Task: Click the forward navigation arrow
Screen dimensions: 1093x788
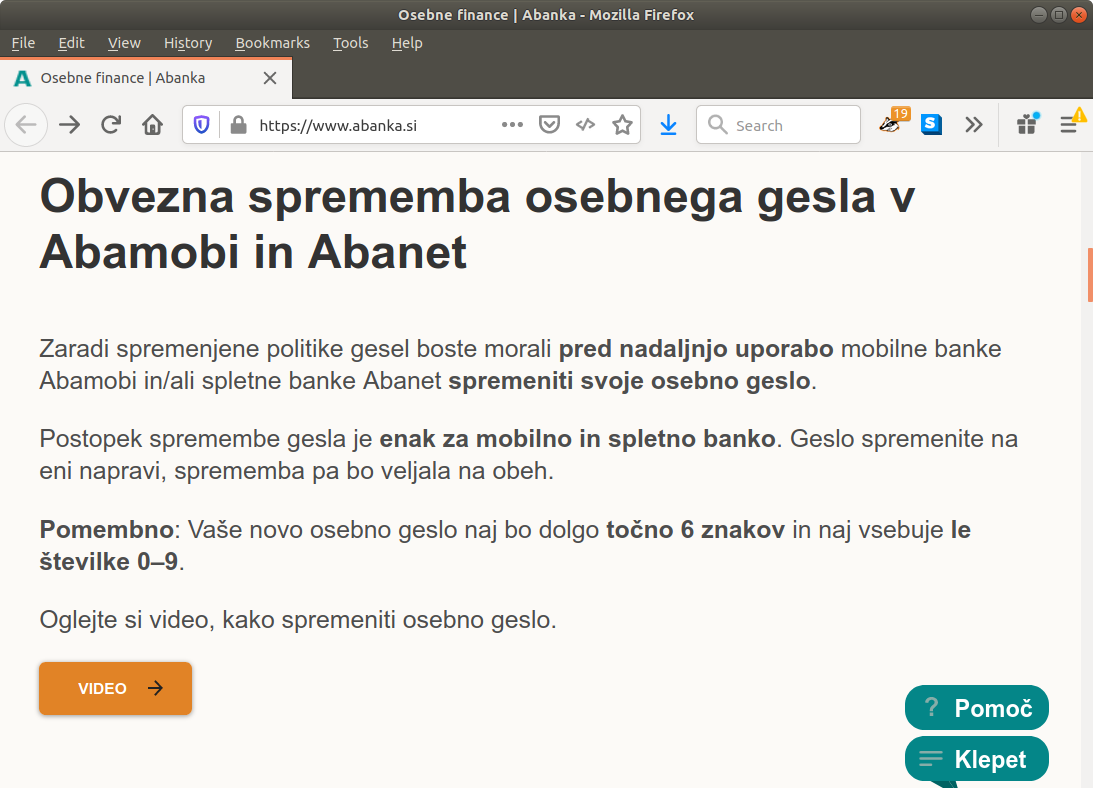Action: click(x=70, y=125)
